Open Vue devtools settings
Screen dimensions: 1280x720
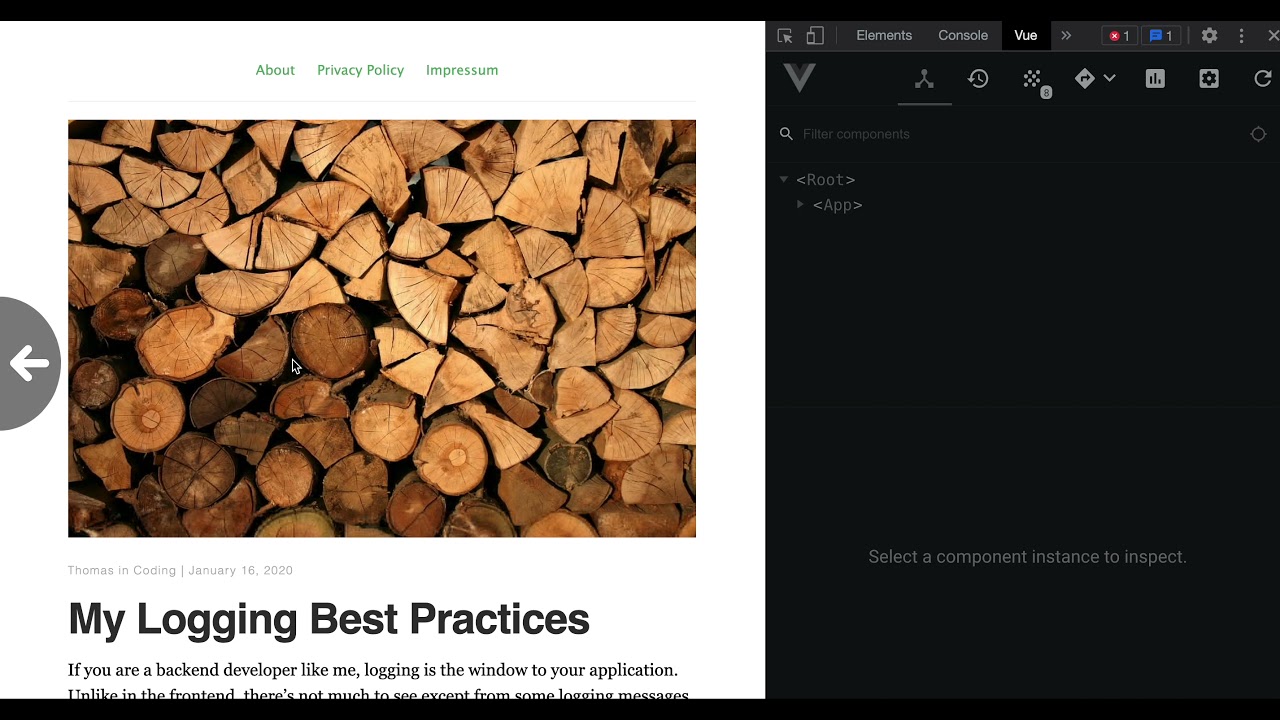pyautogui.click(x=1209, y=79)
